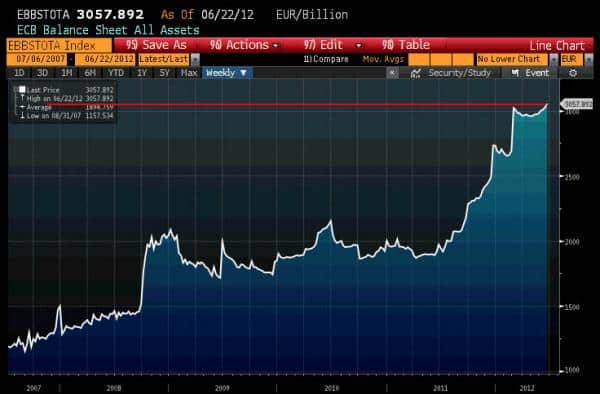Viewport: 600px width, 394px height.
Task: Open the Latest/Last dropdown arrow
Action: 195,60
